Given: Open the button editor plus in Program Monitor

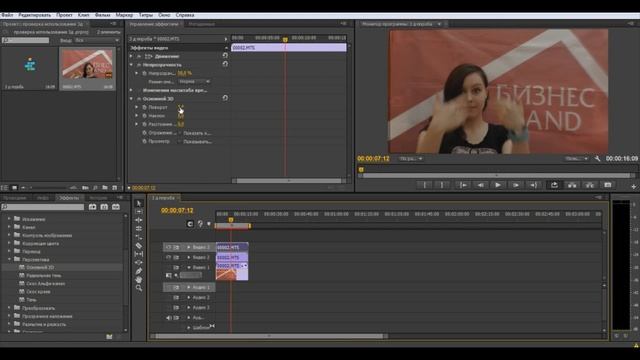Looking at the screenshot, I should [633, 187].
